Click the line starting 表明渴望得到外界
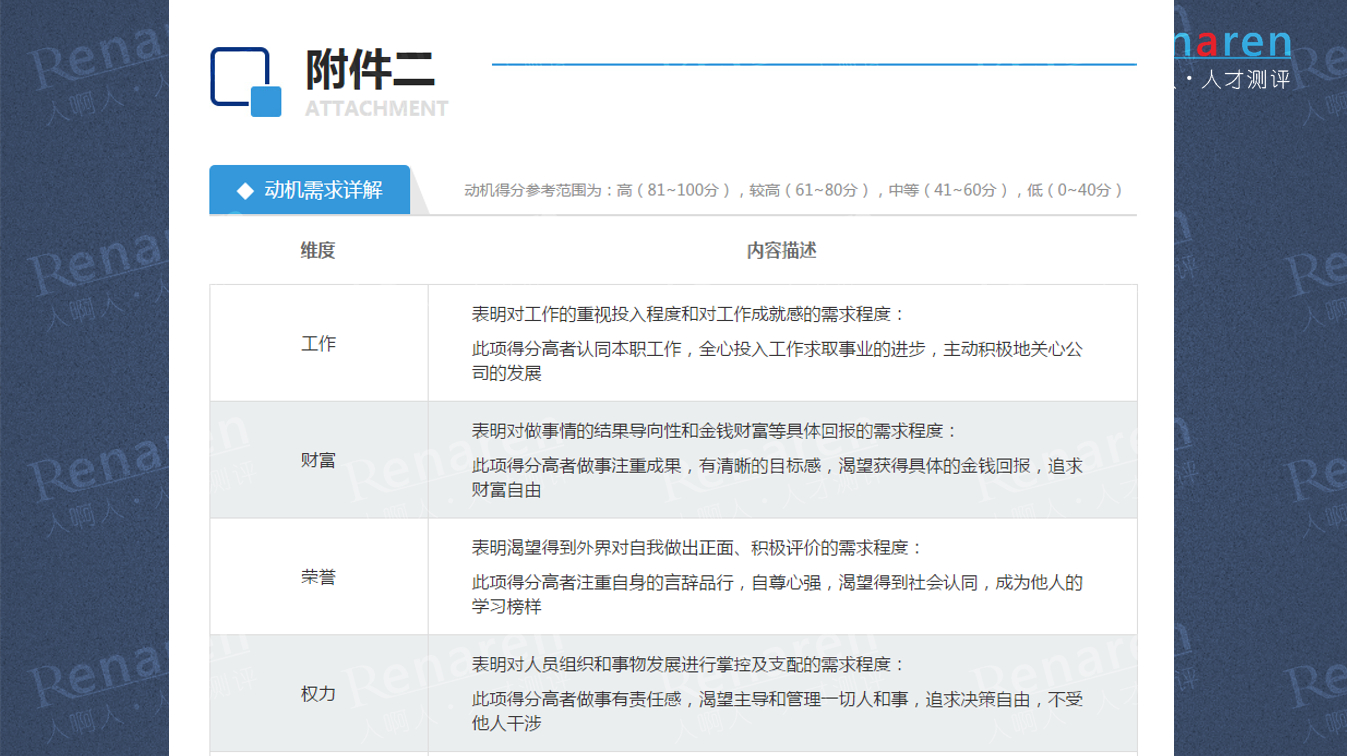This screenshot has height=756, width=1347. pyautogui.click(x=697, y=548)
